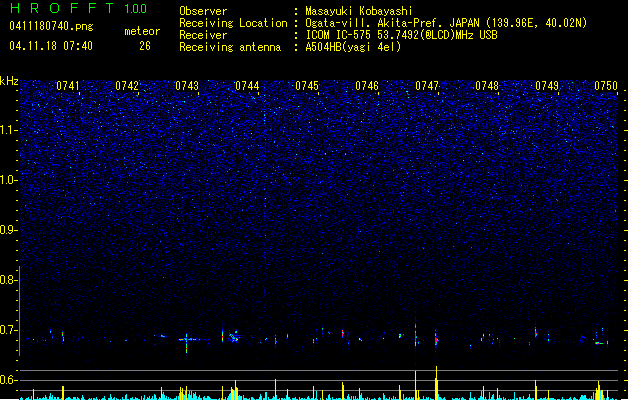629x400 pixels.
Task: Click the Receiving antenna label
Action: tap(230, 47)
